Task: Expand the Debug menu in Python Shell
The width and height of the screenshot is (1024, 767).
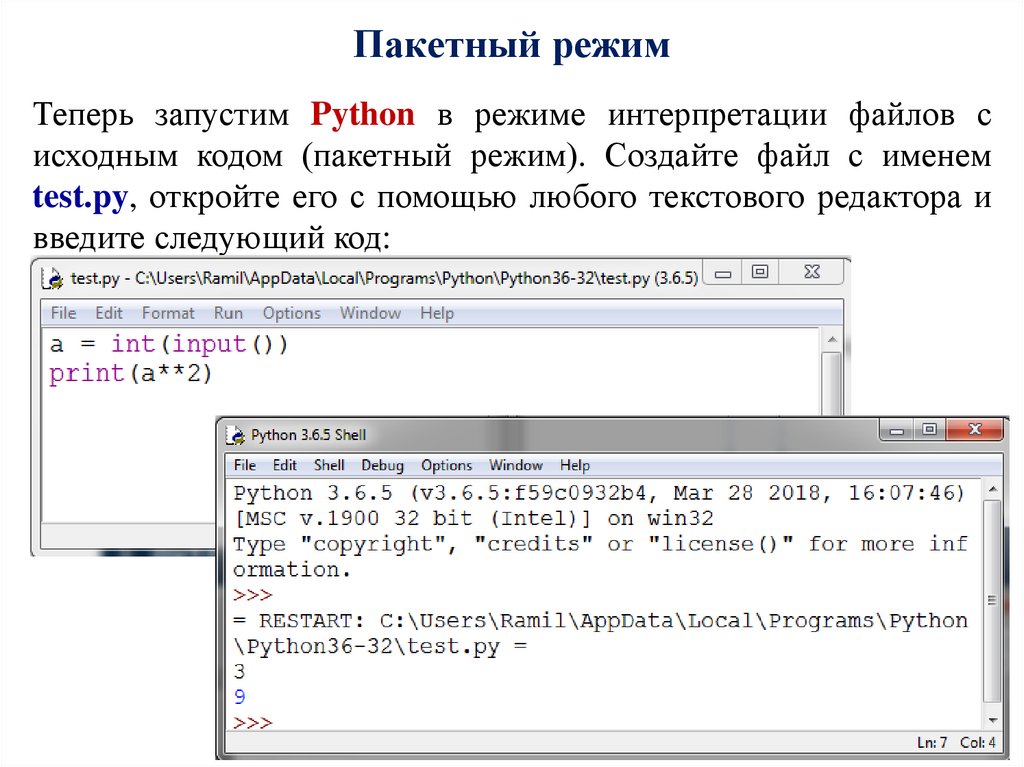Action: tap(382, 465)
